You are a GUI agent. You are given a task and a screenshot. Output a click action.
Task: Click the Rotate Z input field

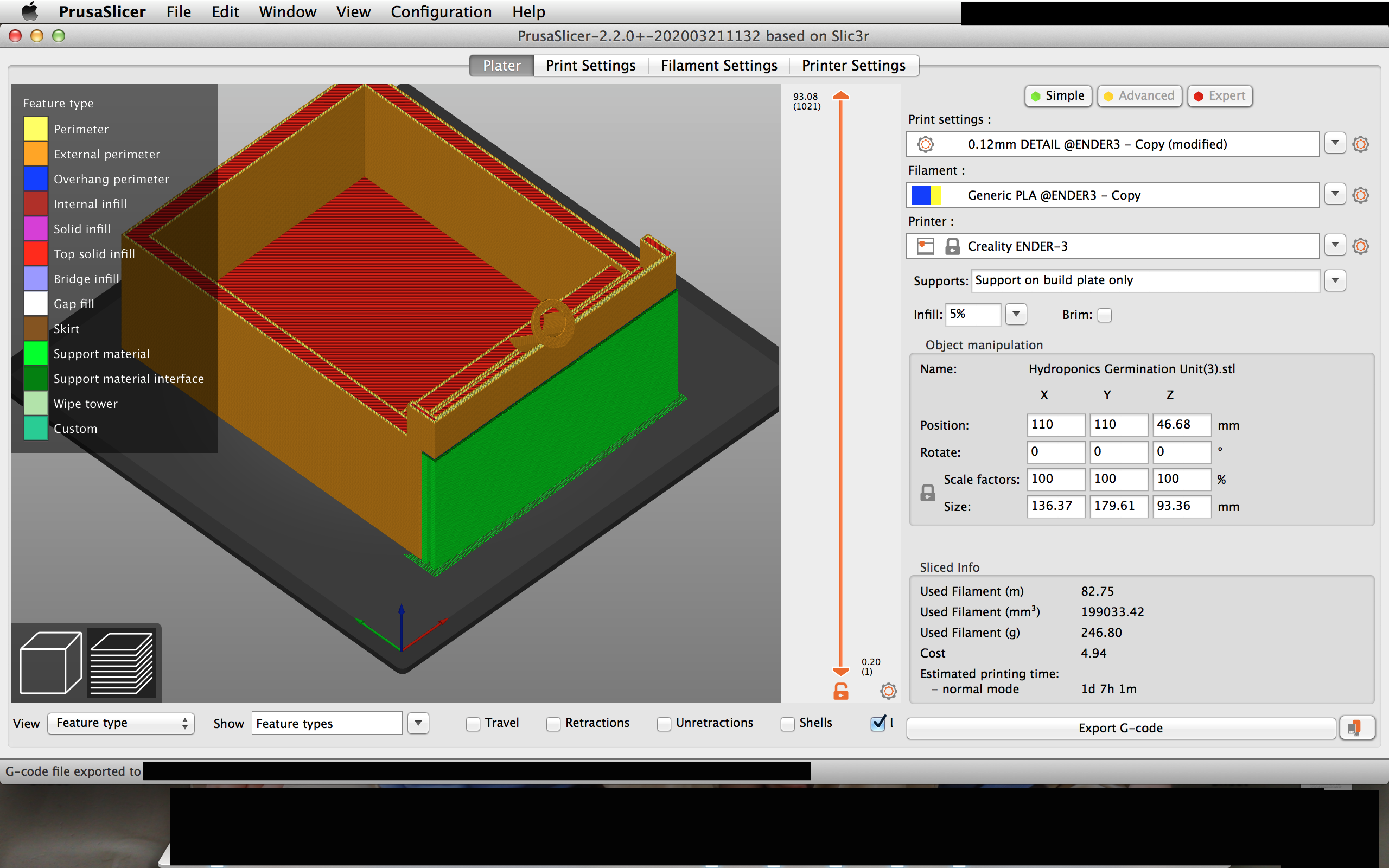pyautogui.click(x=1181, y=452)
